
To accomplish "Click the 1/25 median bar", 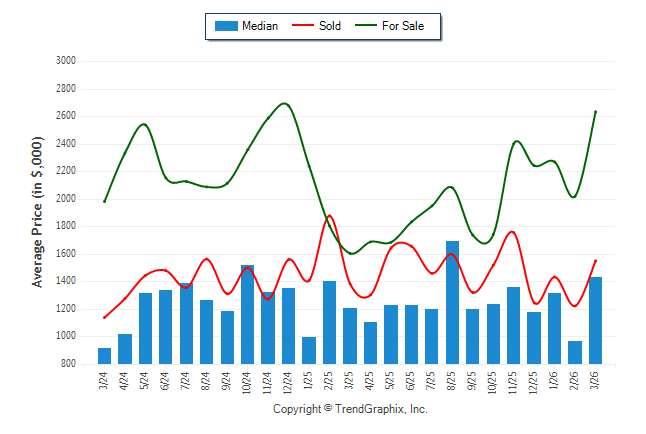I will (x=309, y=350).
